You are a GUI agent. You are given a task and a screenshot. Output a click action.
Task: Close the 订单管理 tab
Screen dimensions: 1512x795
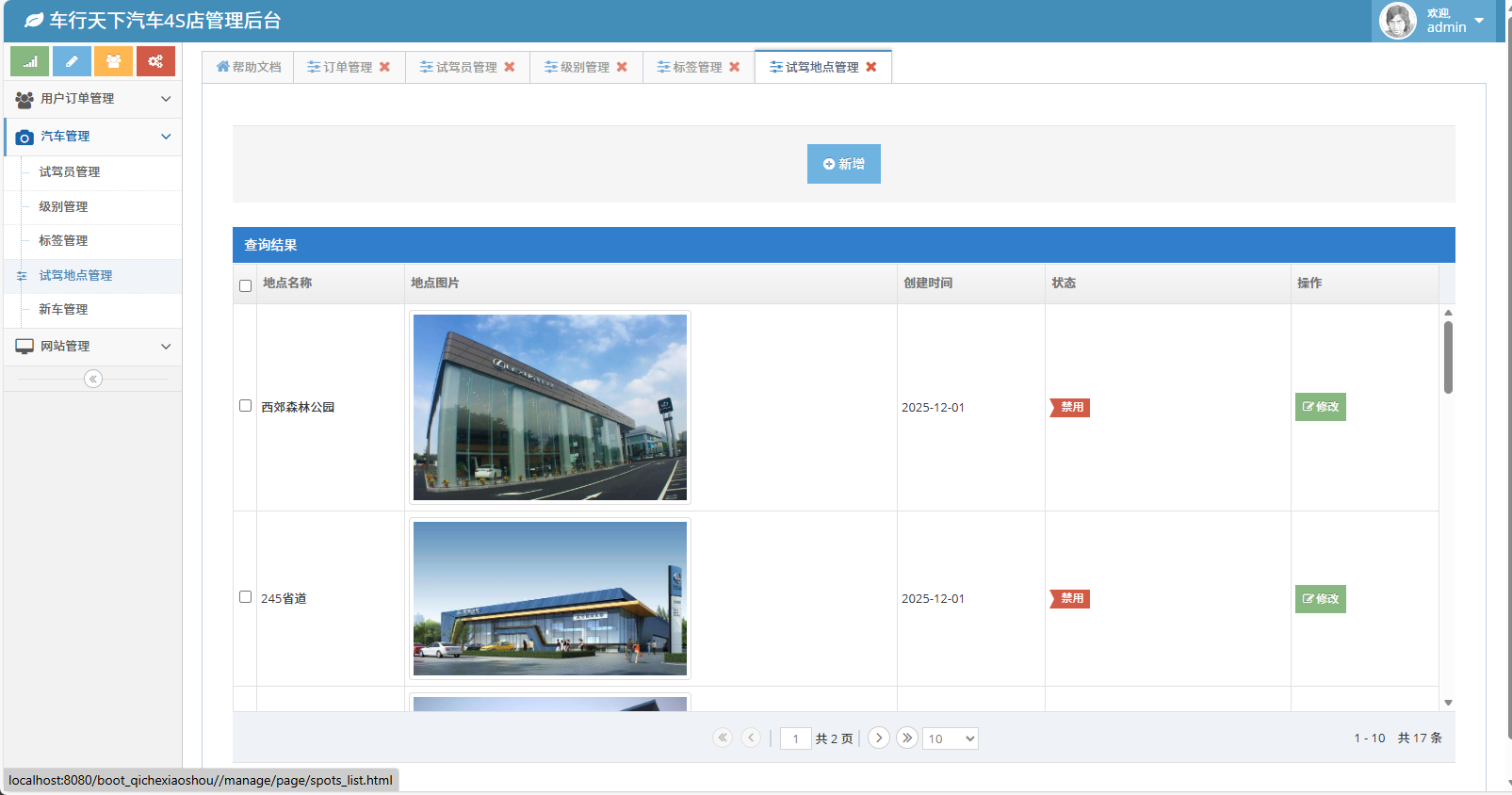(384, 67)
